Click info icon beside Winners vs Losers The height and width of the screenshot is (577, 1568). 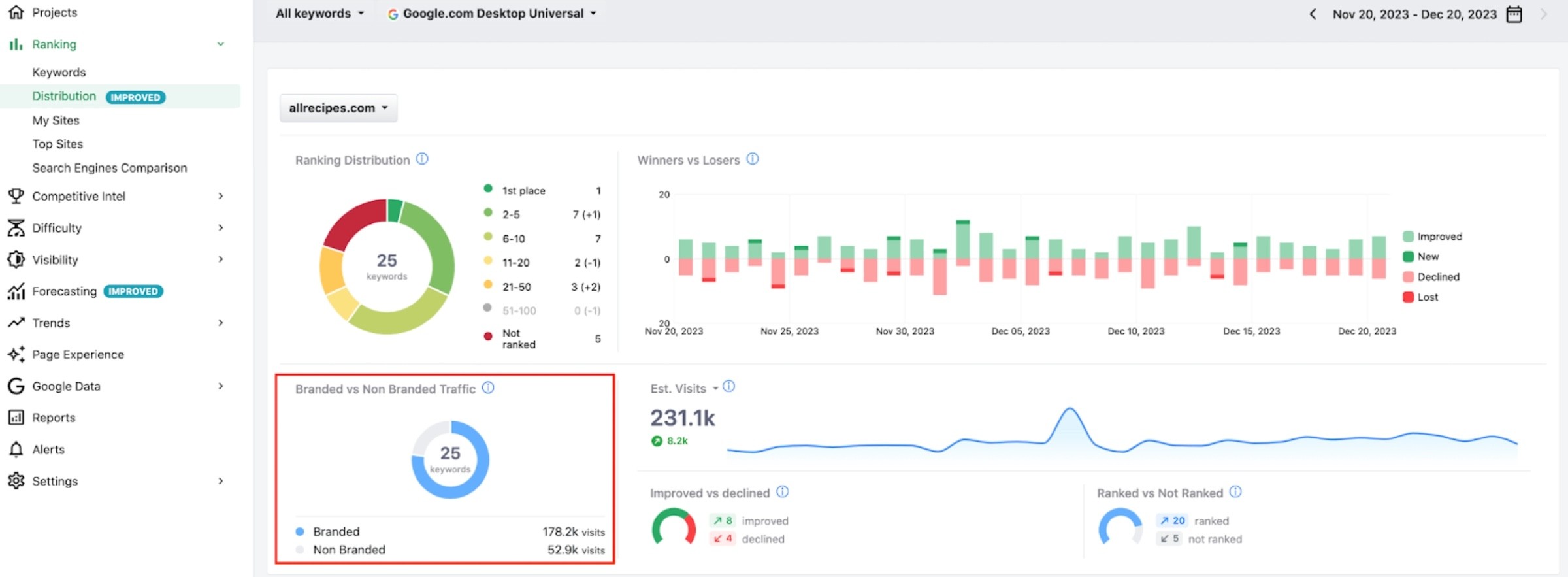click(753, 159)
